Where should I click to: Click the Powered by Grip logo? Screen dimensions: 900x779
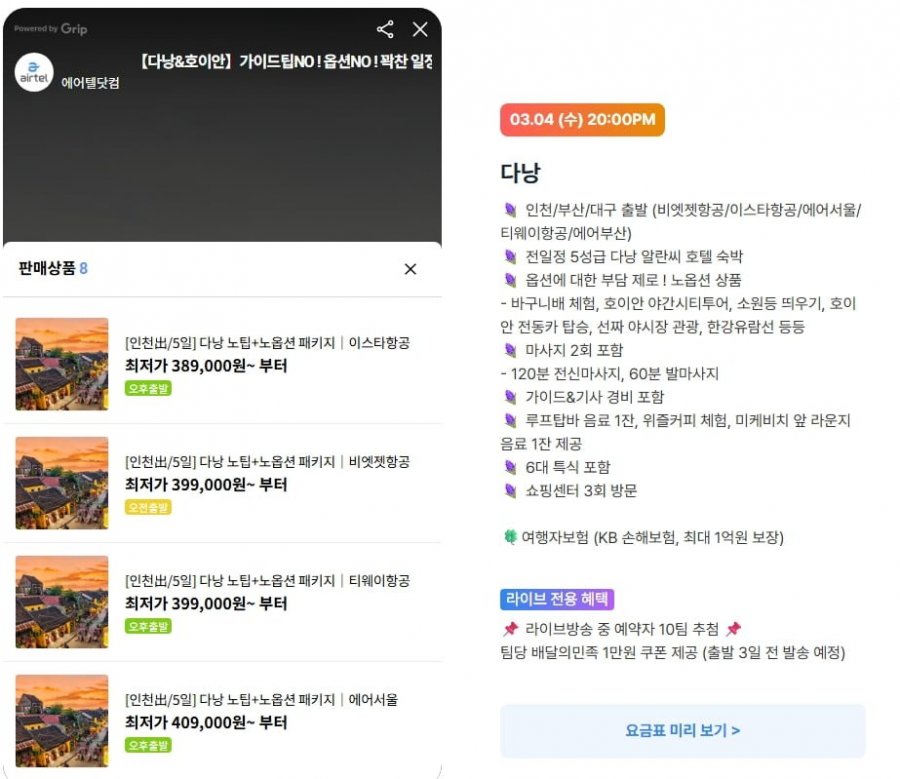tap(50, 29)
